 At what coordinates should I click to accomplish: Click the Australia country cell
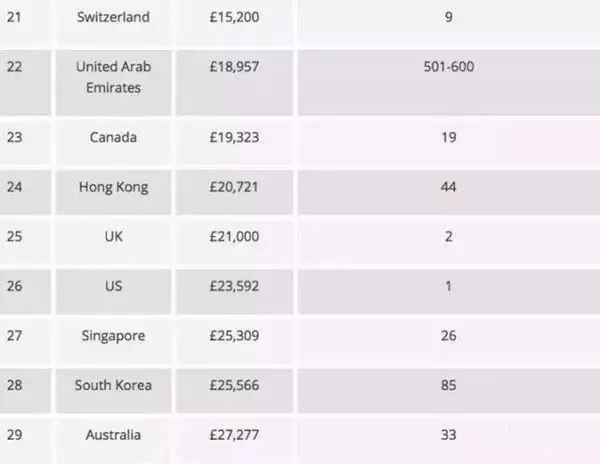[112, 435]
